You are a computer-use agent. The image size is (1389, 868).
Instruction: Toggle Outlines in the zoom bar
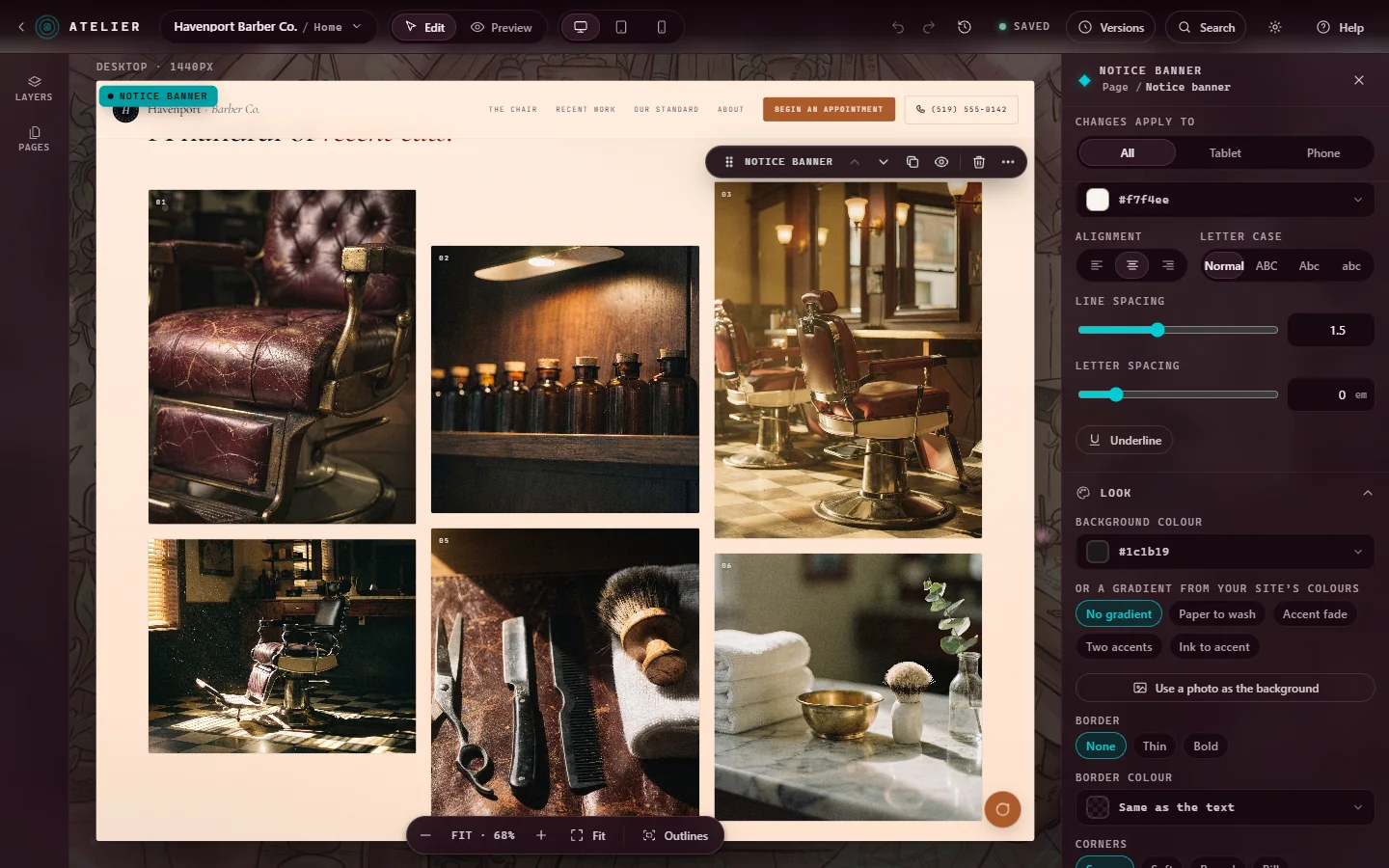click(x=675, y=835)
